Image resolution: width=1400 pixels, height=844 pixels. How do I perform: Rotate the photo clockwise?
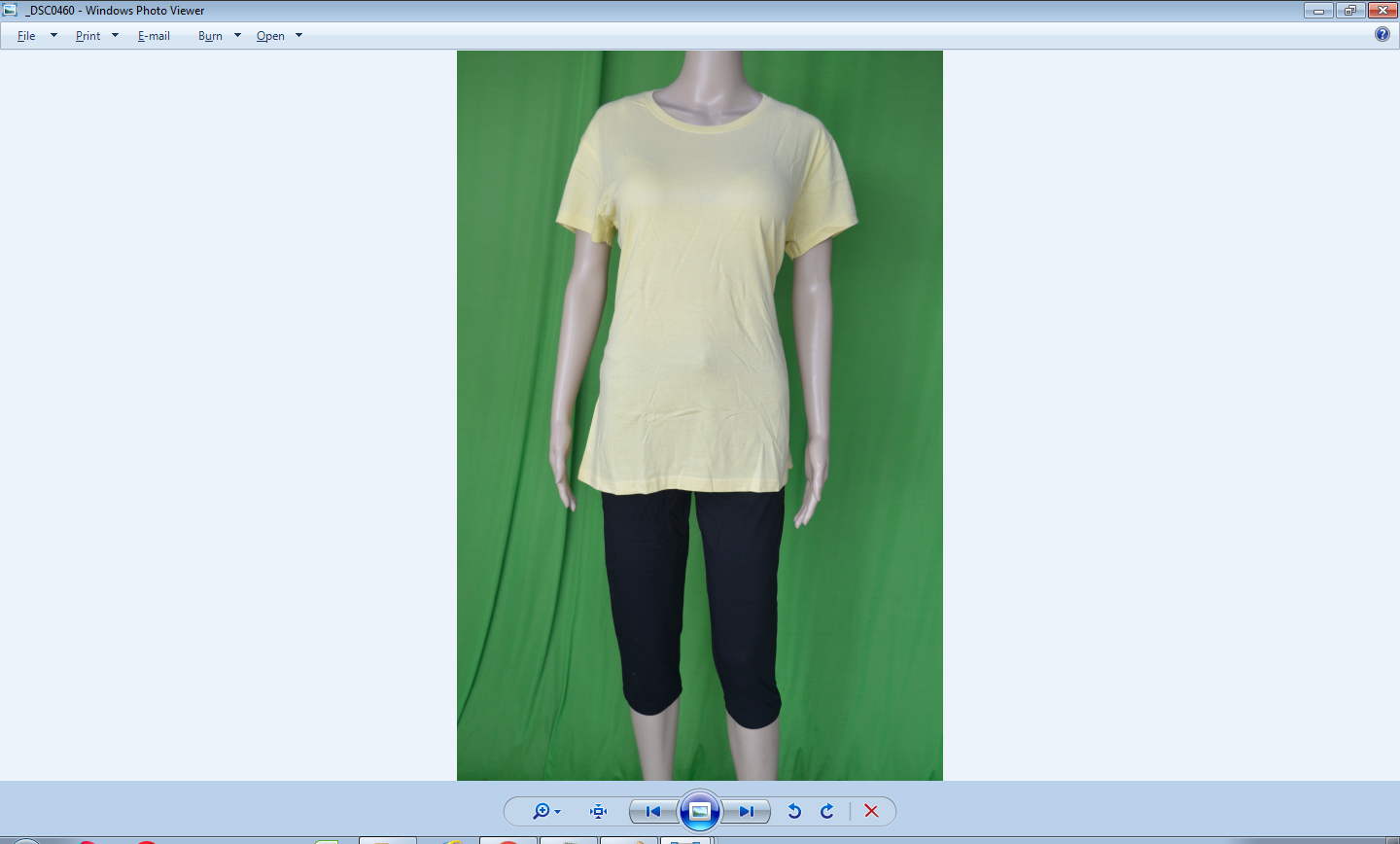pos(827,811)
